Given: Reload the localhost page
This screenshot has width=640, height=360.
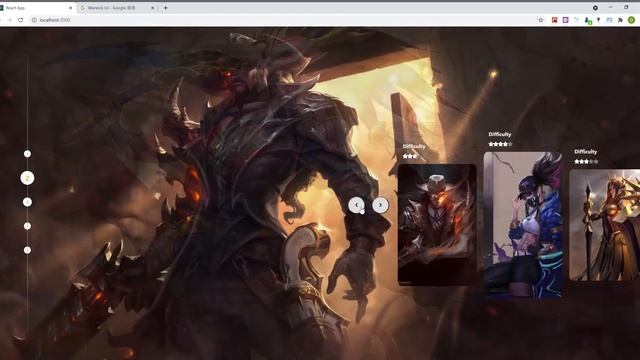Looking at the screenshot, I should click(20, 20).
